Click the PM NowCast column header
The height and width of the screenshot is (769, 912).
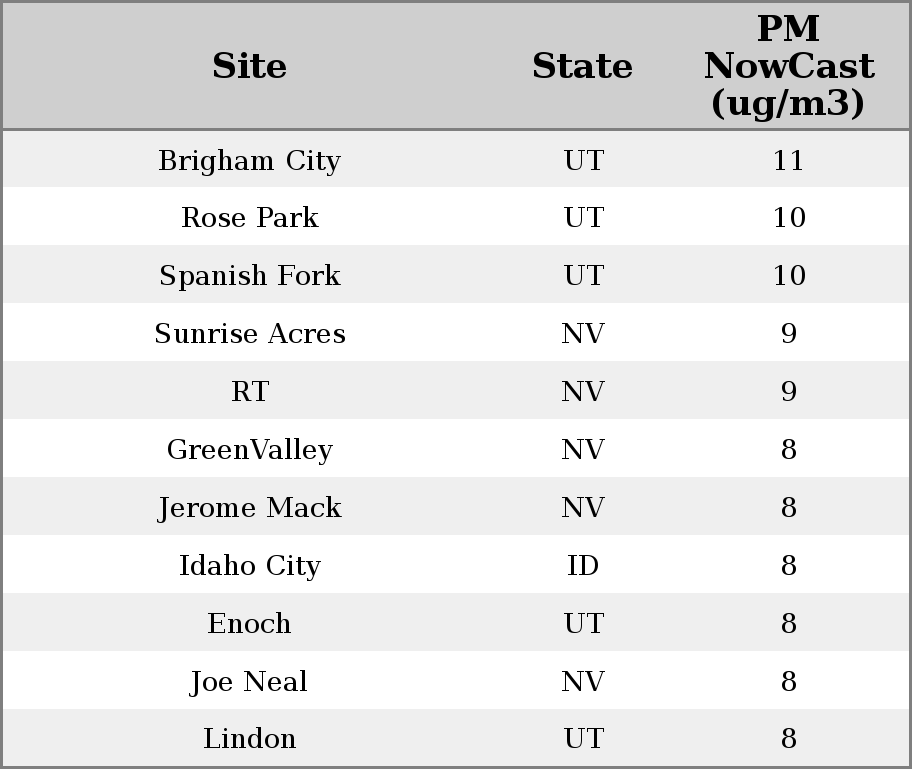pos(788,67)
